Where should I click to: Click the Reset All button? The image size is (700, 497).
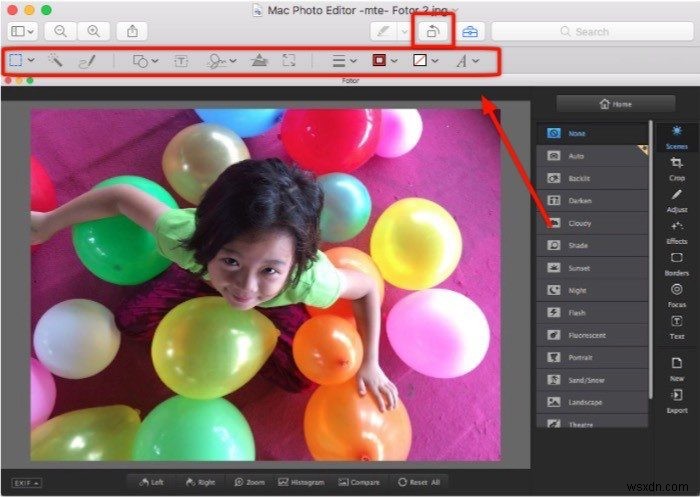pyautogui.click(x=420, y=482)
